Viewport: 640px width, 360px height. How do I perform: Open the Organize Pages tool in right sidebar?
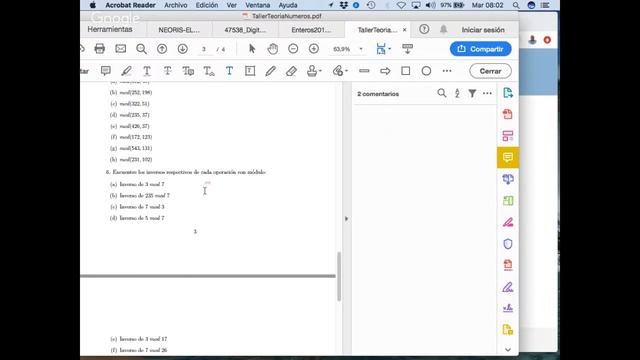click(508, 136)
